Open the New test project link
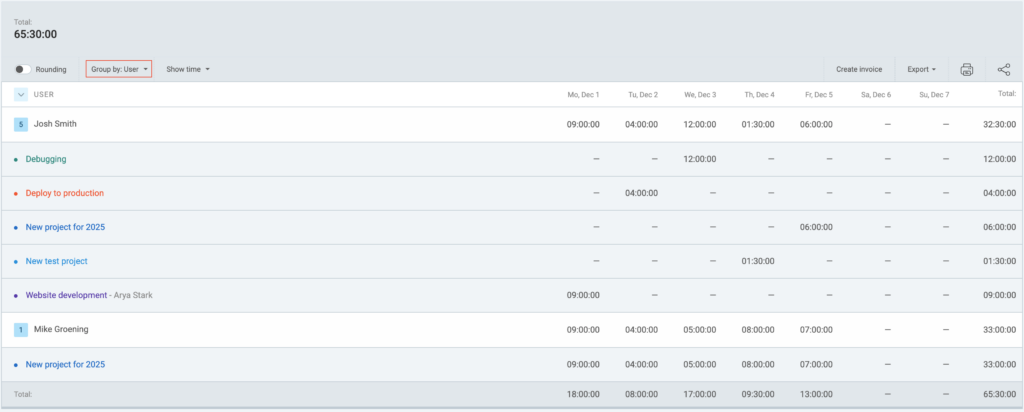1024x412 pixels. click(57, 261)
